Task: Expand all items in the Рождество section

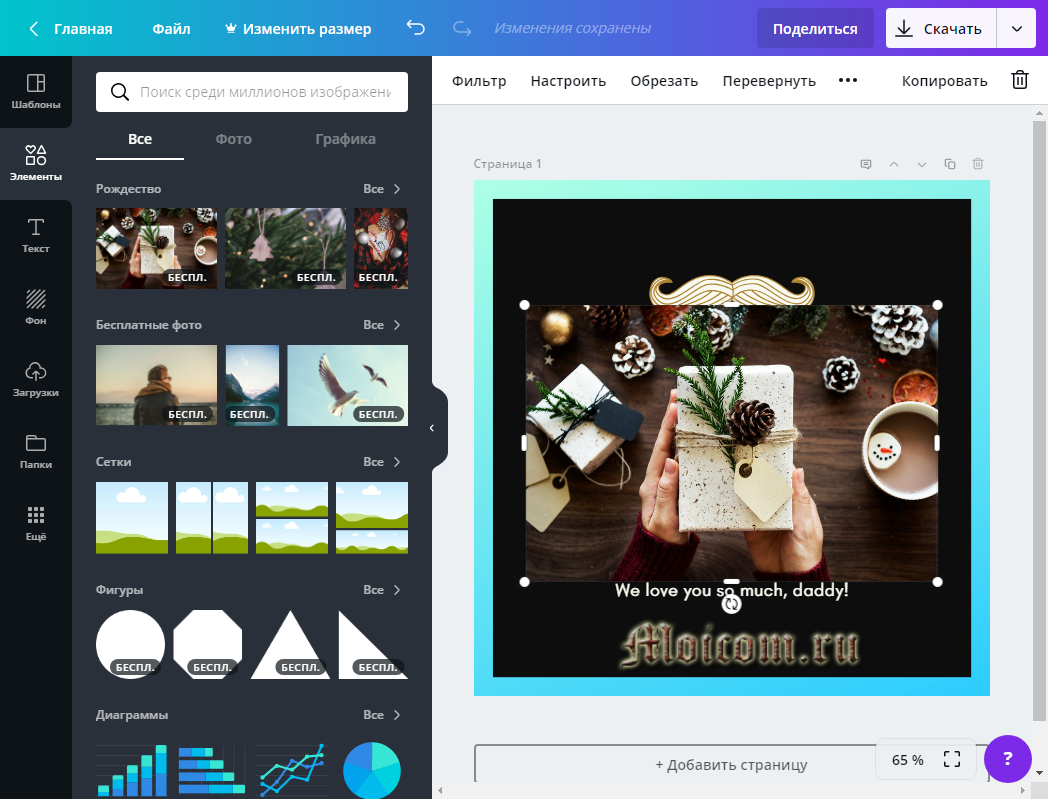Action: click(382, 189)
